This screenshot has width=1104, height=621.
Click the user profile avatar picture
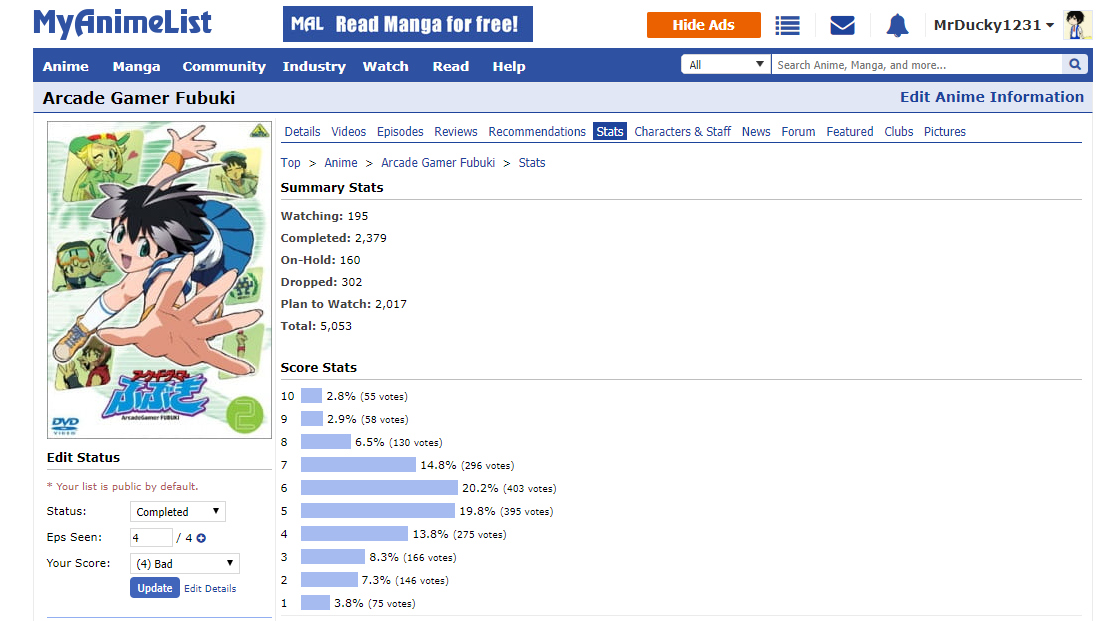point(1077,25)
